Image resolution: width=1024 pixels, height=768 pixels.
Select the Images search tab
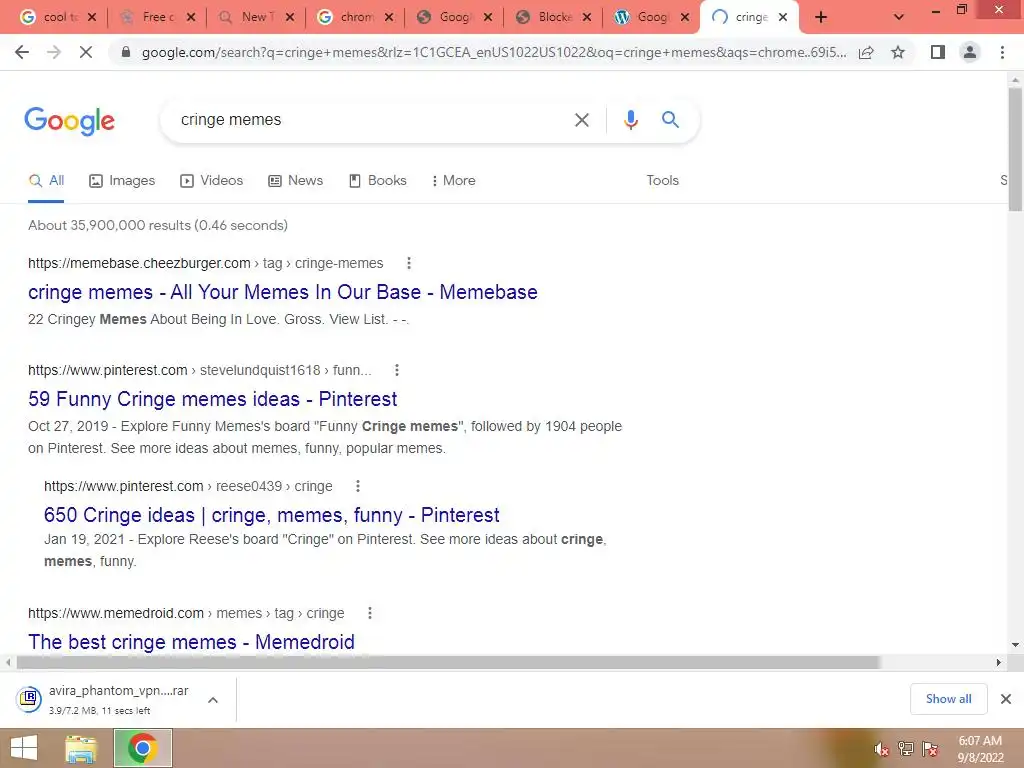point(122,181)
